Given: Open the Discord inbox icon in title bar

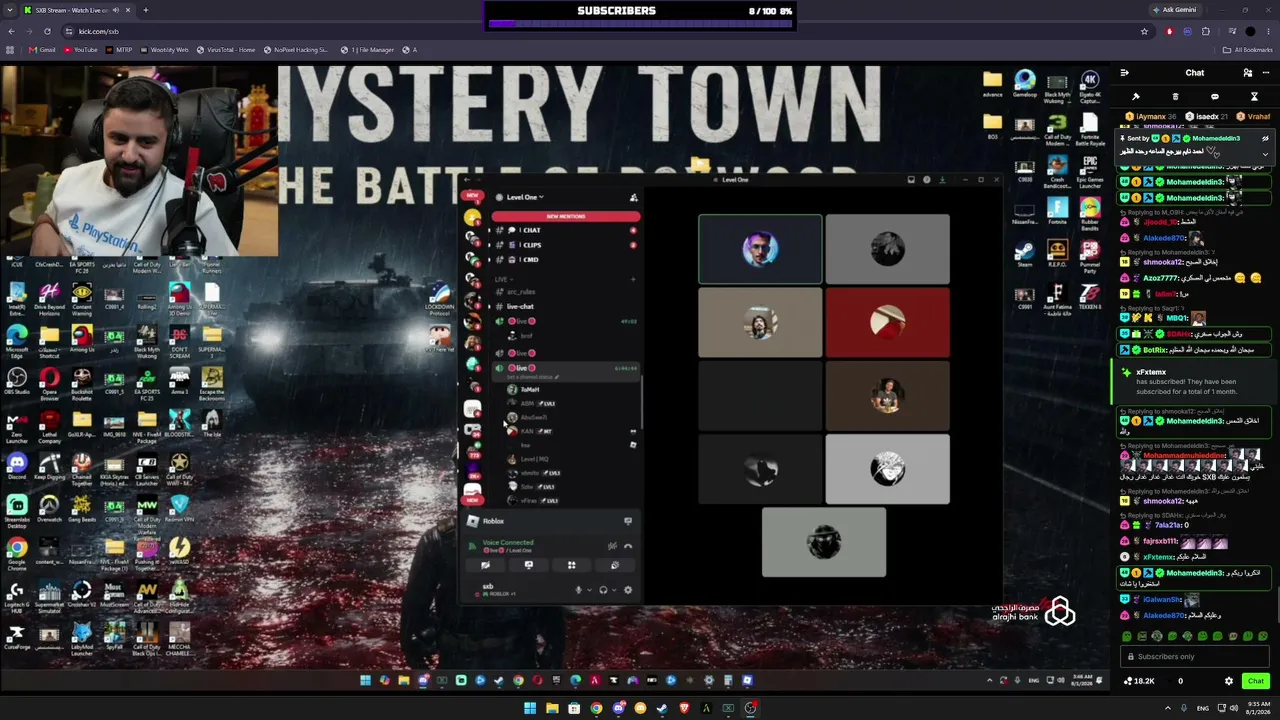Looking at the screenshot, I should click(x=911, y=180).
